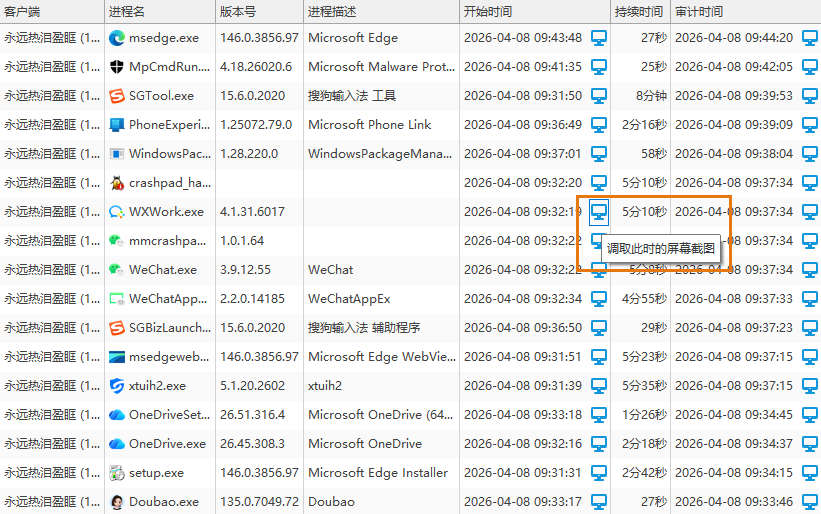
Task: Sort by the 客户端 column header
Action: pyautogui.click(x=52, y=12)
